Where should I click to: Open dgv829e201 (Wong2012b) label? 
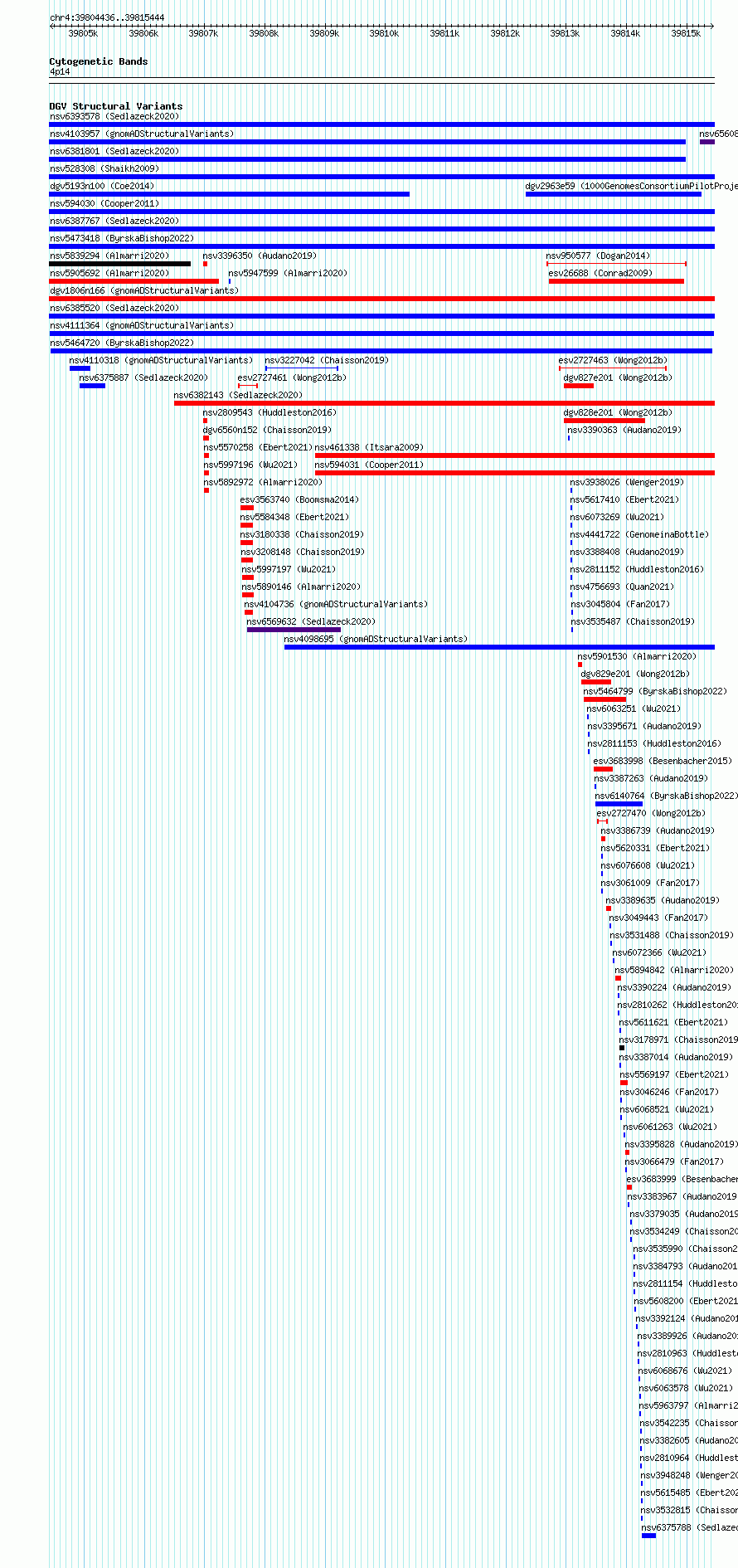[x=635, y=674]
